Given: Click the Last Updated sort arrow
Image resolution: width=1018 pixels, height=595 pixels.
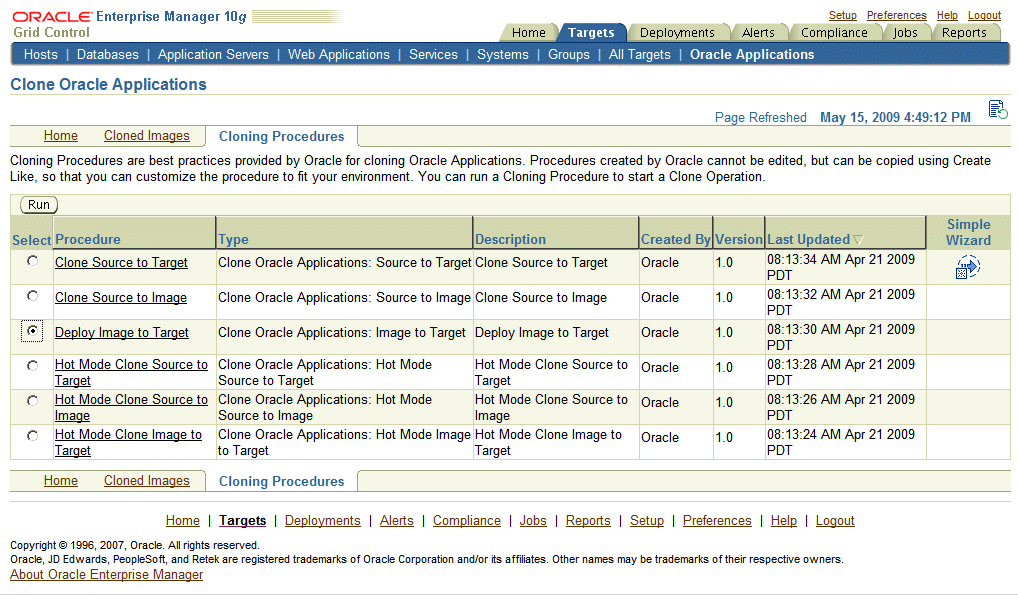Looking at the screenshot, I should [858, 240].
